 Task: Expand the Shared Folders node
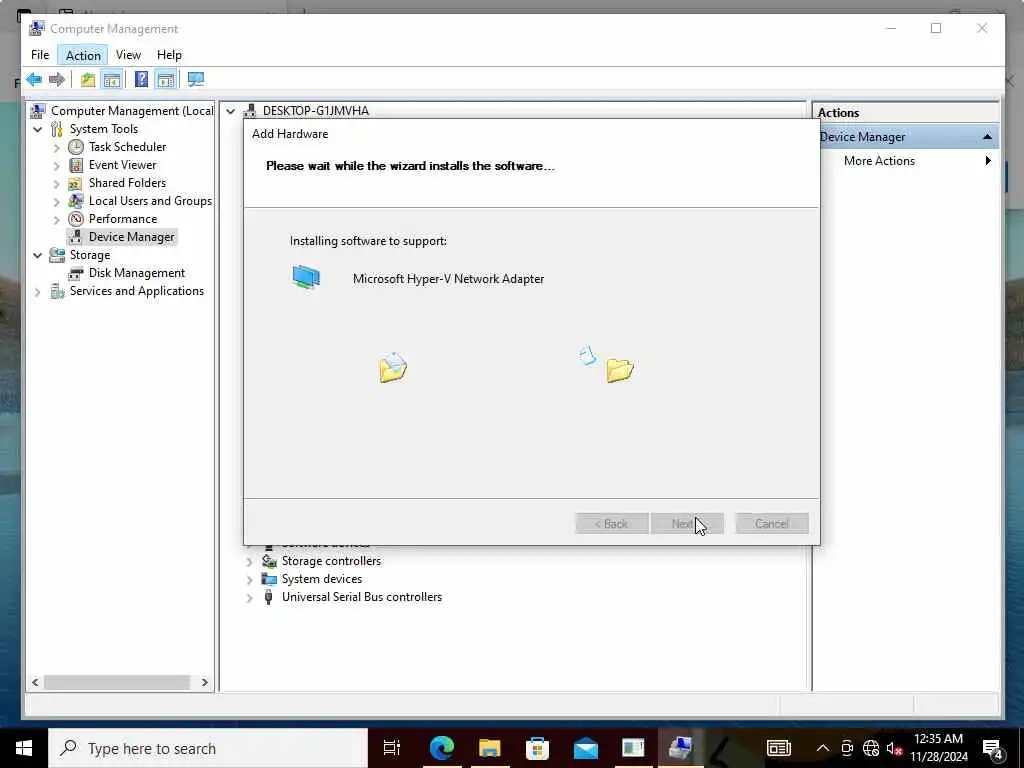tap(57, 184)
